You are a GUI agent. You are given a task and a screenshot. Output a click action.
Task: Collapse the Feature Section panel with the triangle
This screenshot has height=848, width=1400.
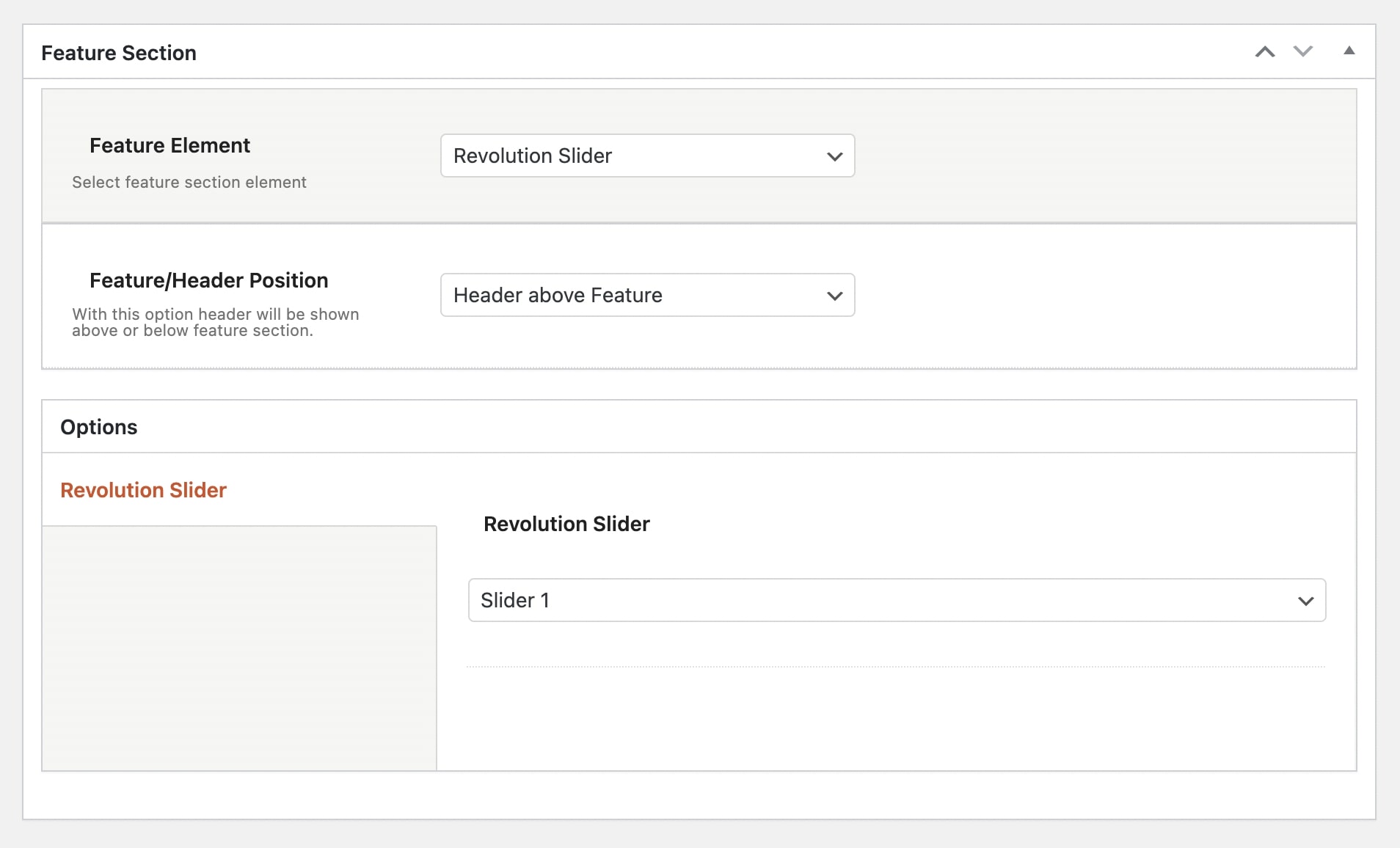(x=1349, y=51)
